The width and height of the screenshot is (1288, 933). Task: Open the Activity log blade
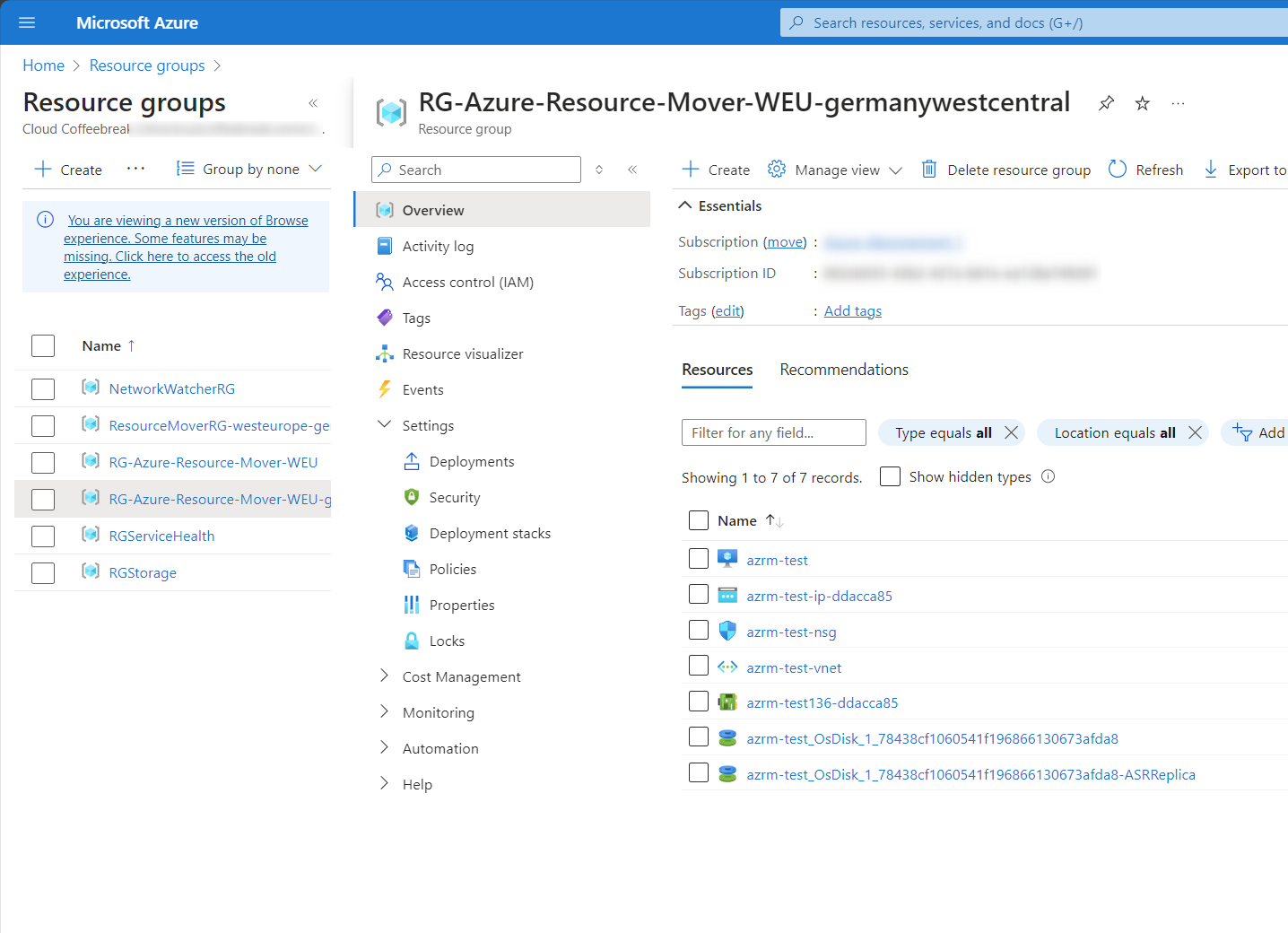click(x=439, y=246)
